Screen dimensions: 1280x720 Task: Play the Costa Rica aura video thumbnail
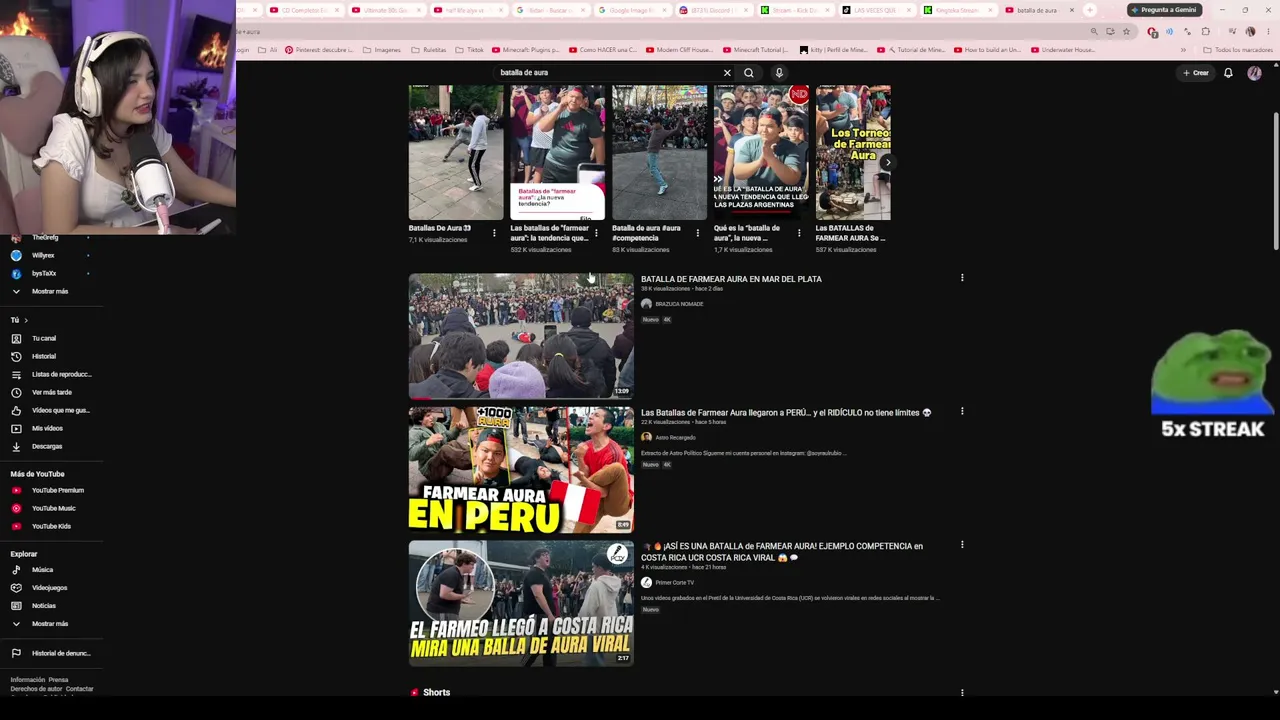coord(521,603)
